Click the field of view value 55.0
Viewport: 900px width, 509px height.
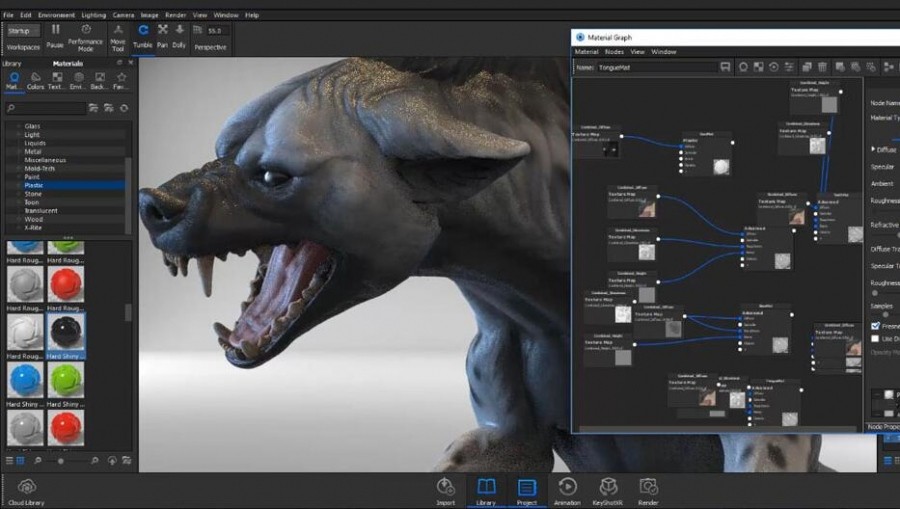tap(218, 30)
